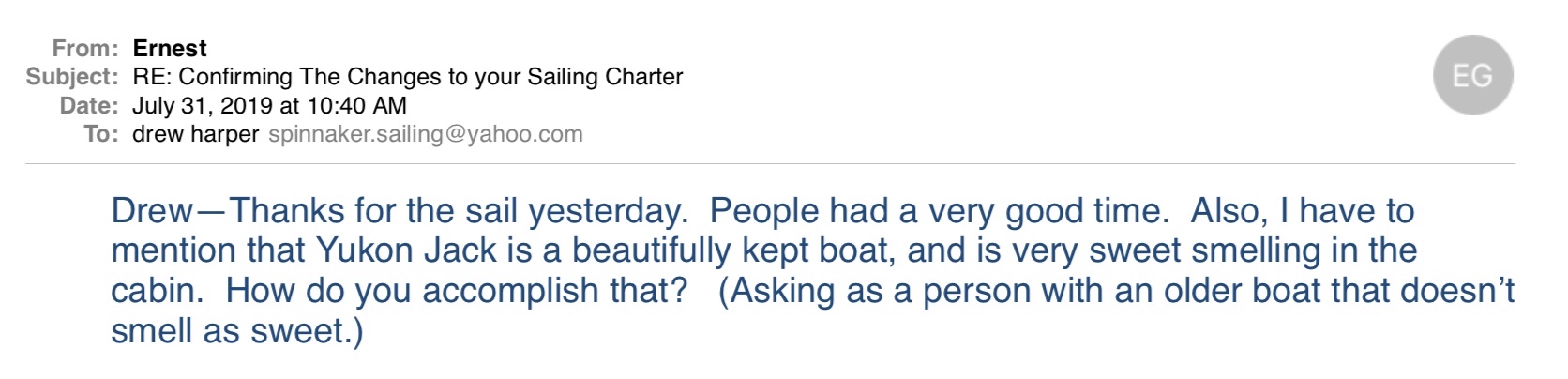
Task: Click the spinnaker.sailing@yahoo.com email address
Action: pyautogui.click(x=425, y=134)
